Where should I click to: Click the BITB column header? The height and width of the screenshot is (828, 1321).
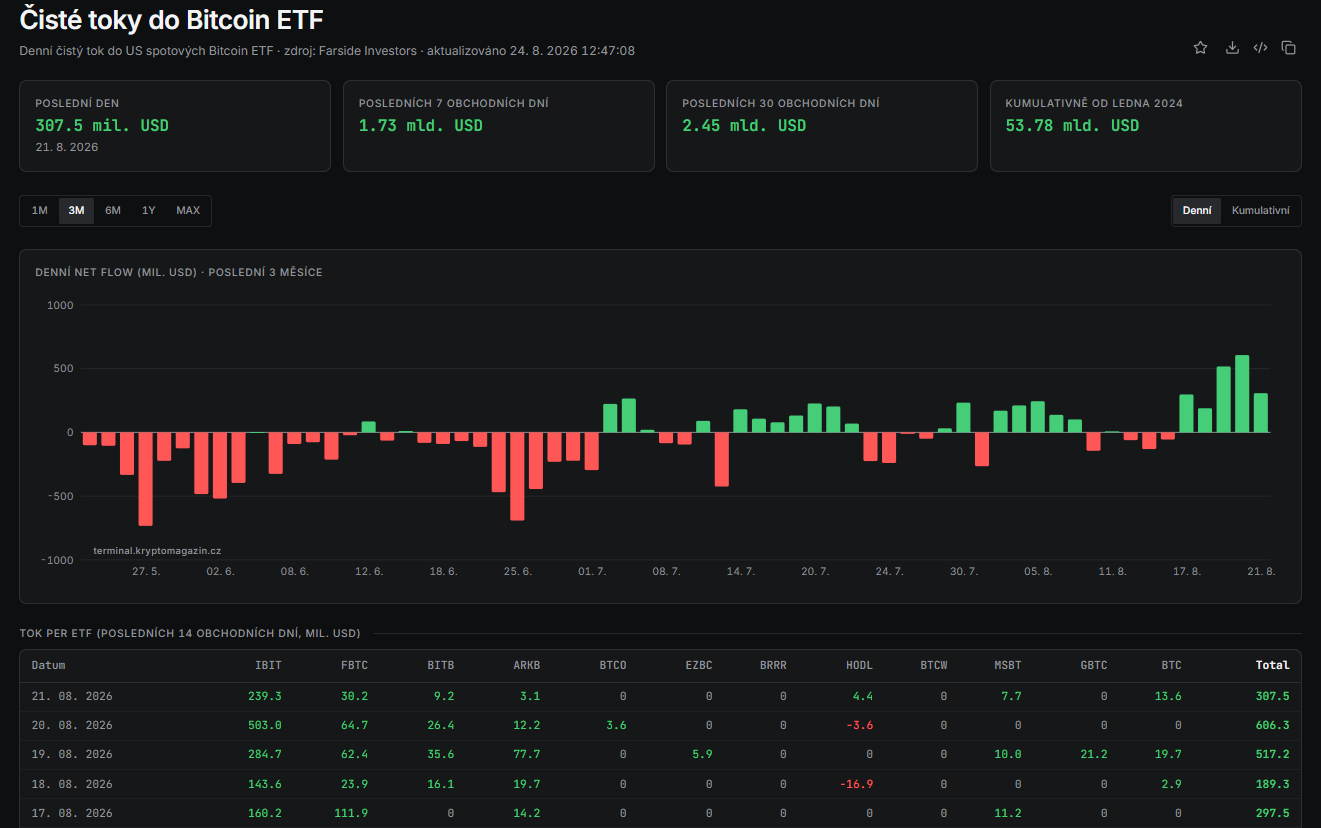point(441,665)
